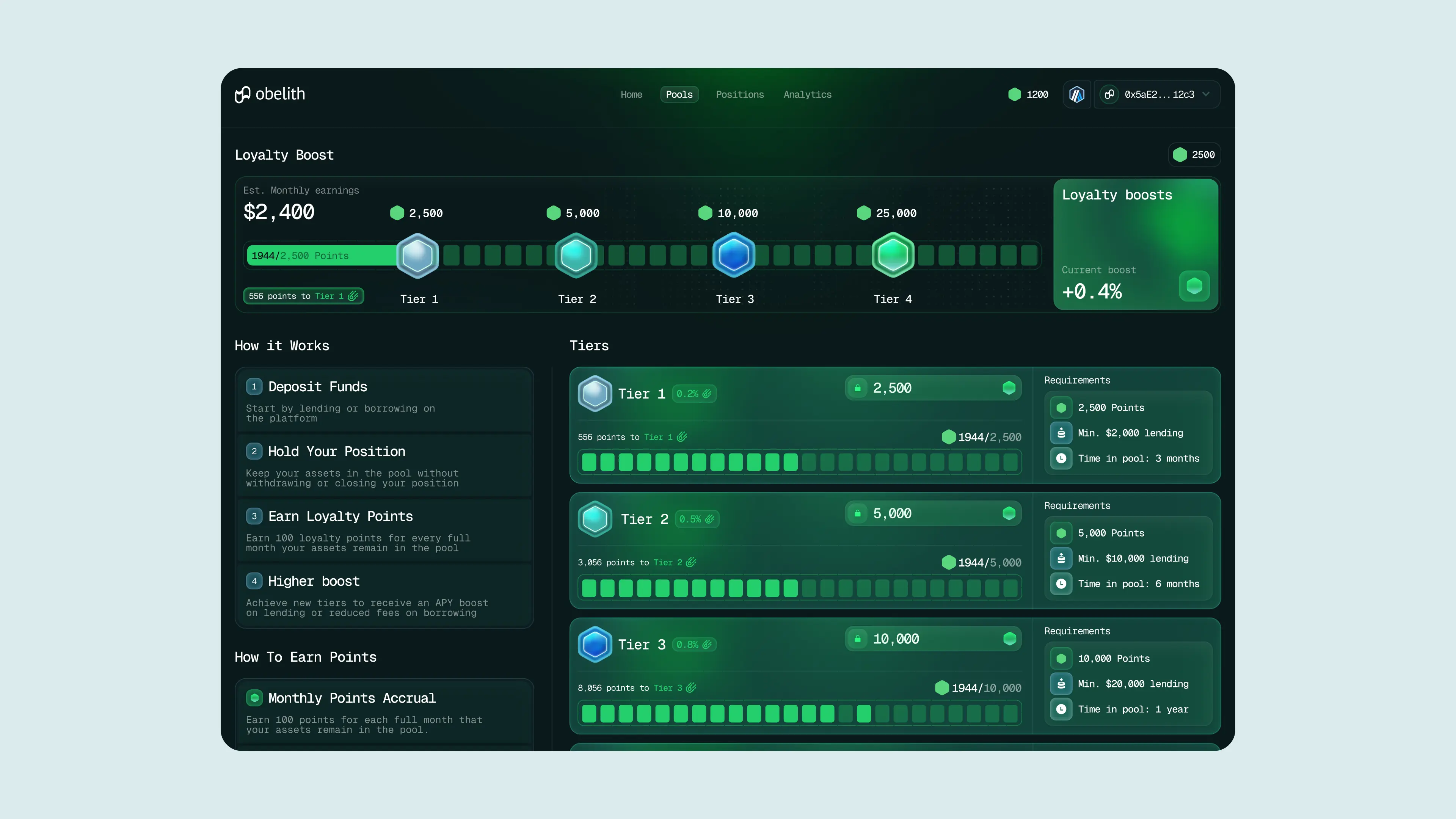Screen dimensions: 1456x819
Task: Click the 2,500 milestone hexagon above track
Action: [x=397, y=213]
